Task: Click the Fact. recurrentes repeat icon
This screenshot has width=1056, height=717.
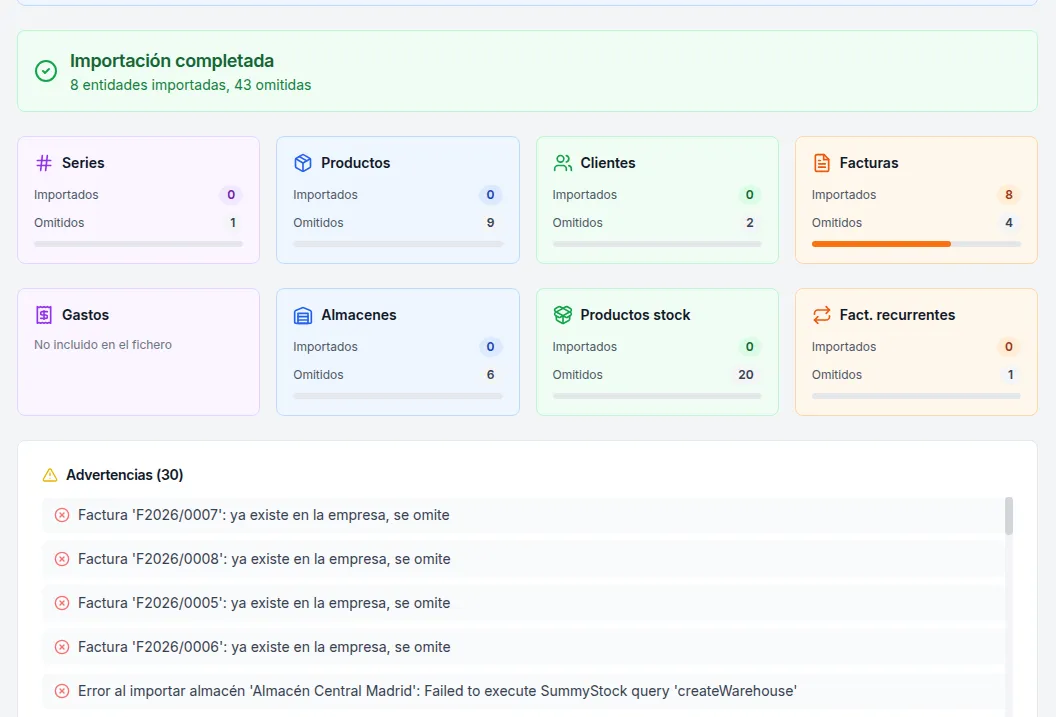Action: (822, 315)
